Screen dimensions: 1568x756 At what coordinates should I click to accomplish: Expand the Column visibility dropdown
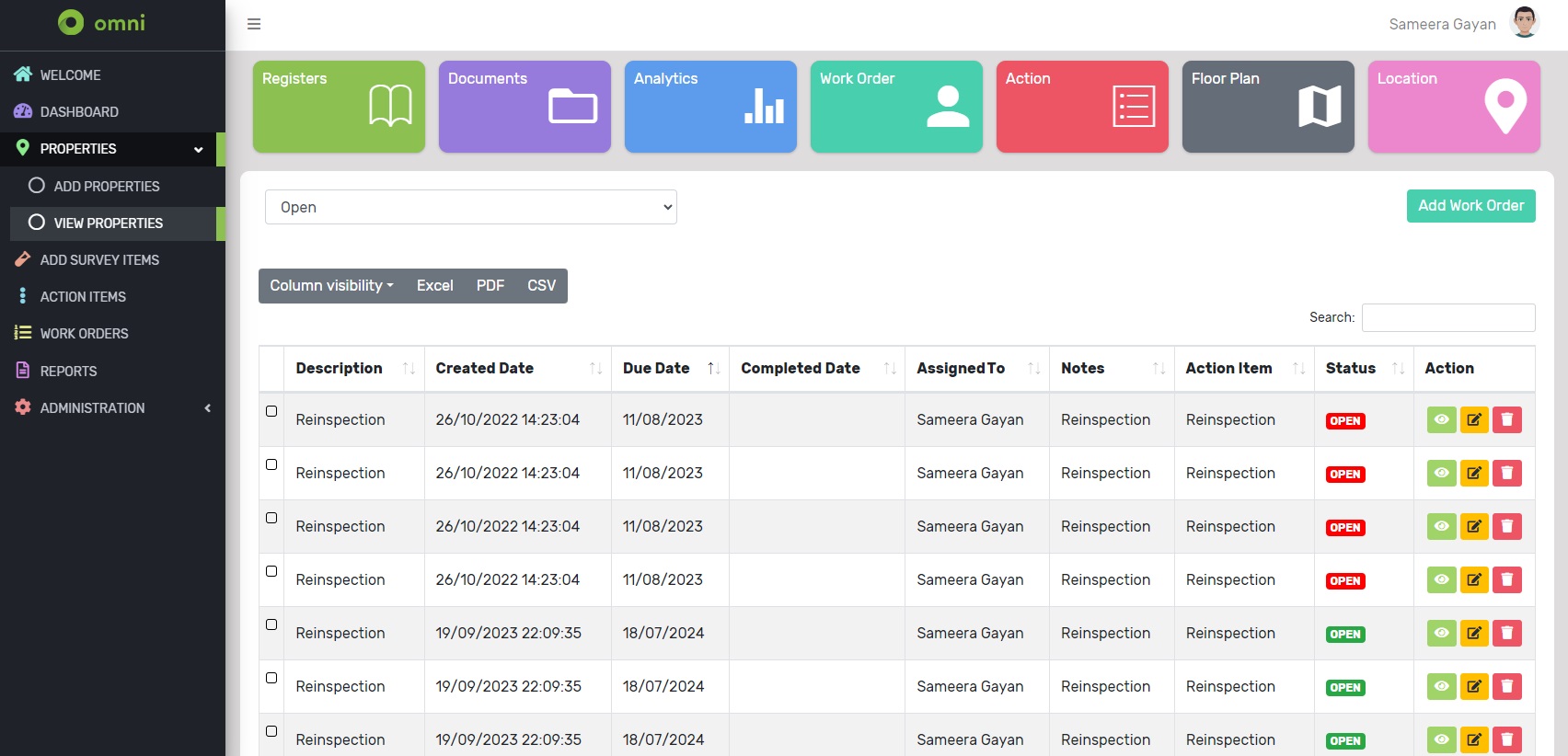pyautogui.click(x=331, y=286)
